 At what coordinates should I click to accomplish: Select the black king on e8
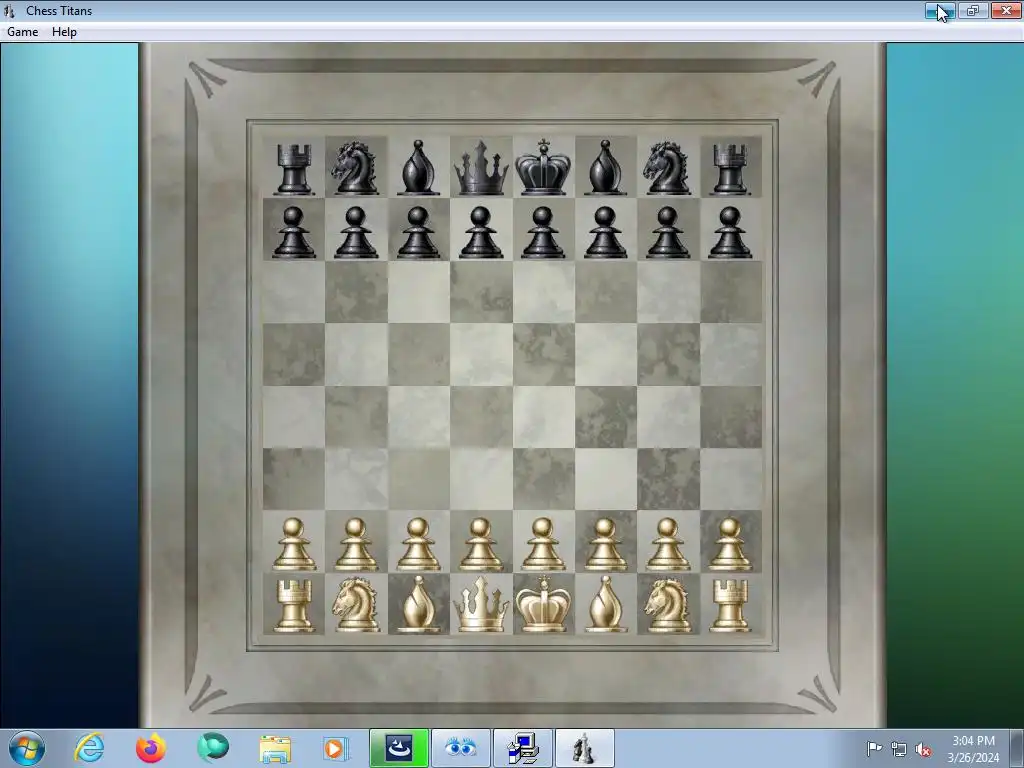tap(543, 168)
